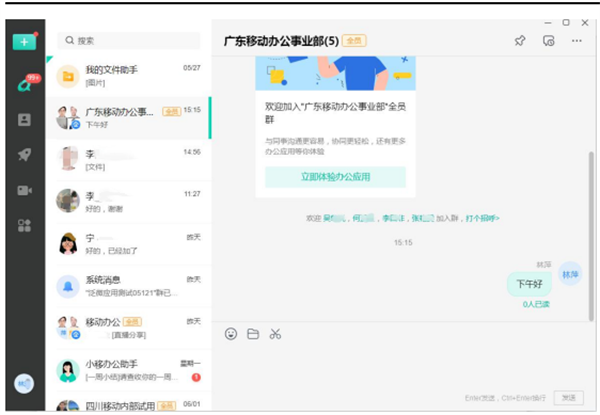The width and height of the screenshot is (600, 415).
Task: Click the 立即体验办公应用 button
Action: coord(335,177)
